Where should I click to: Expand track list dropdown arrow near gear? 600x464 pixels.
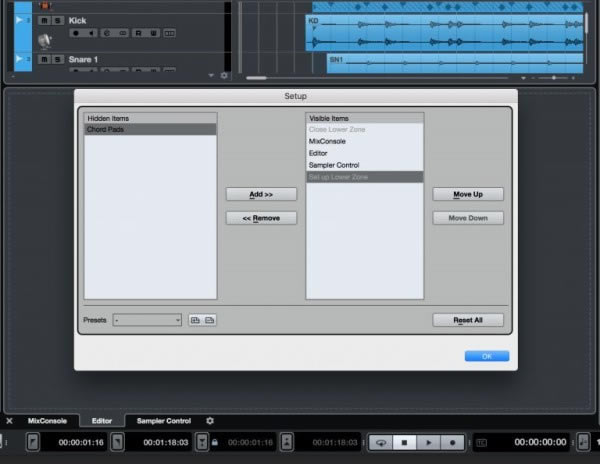pos(211,76)
